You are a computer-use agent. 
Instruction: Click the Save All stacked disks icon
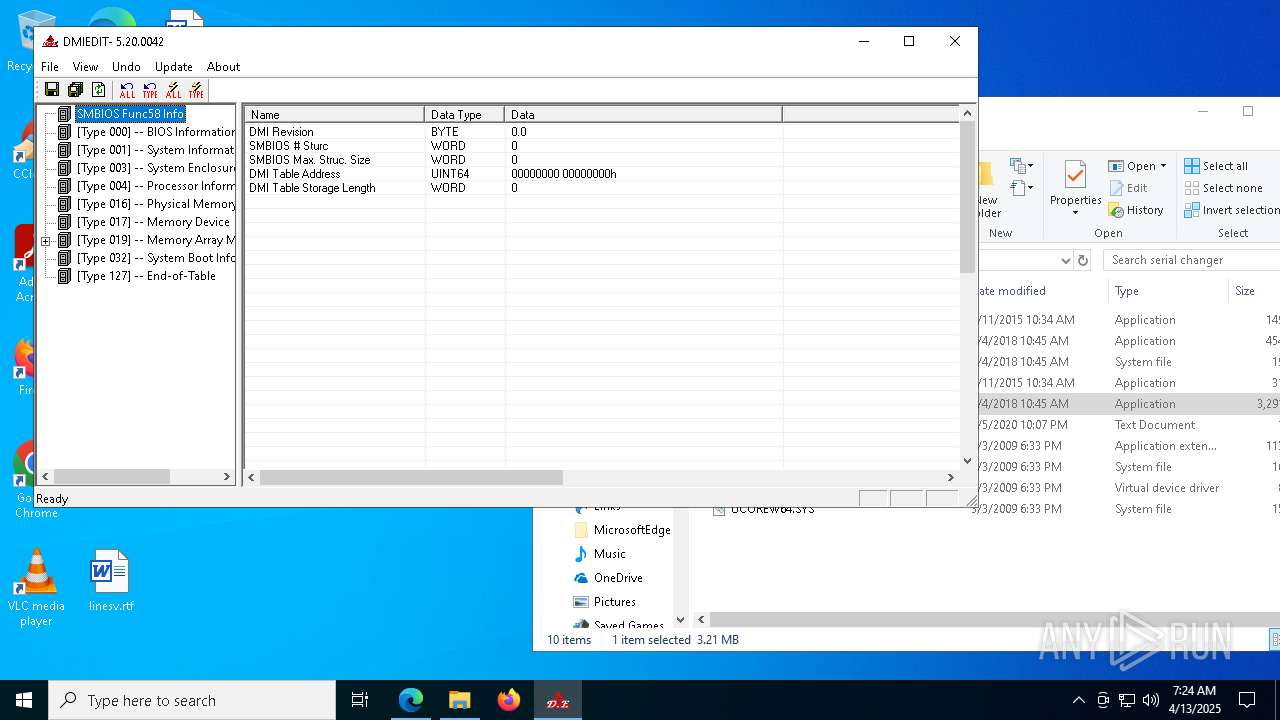click(75, 90)
